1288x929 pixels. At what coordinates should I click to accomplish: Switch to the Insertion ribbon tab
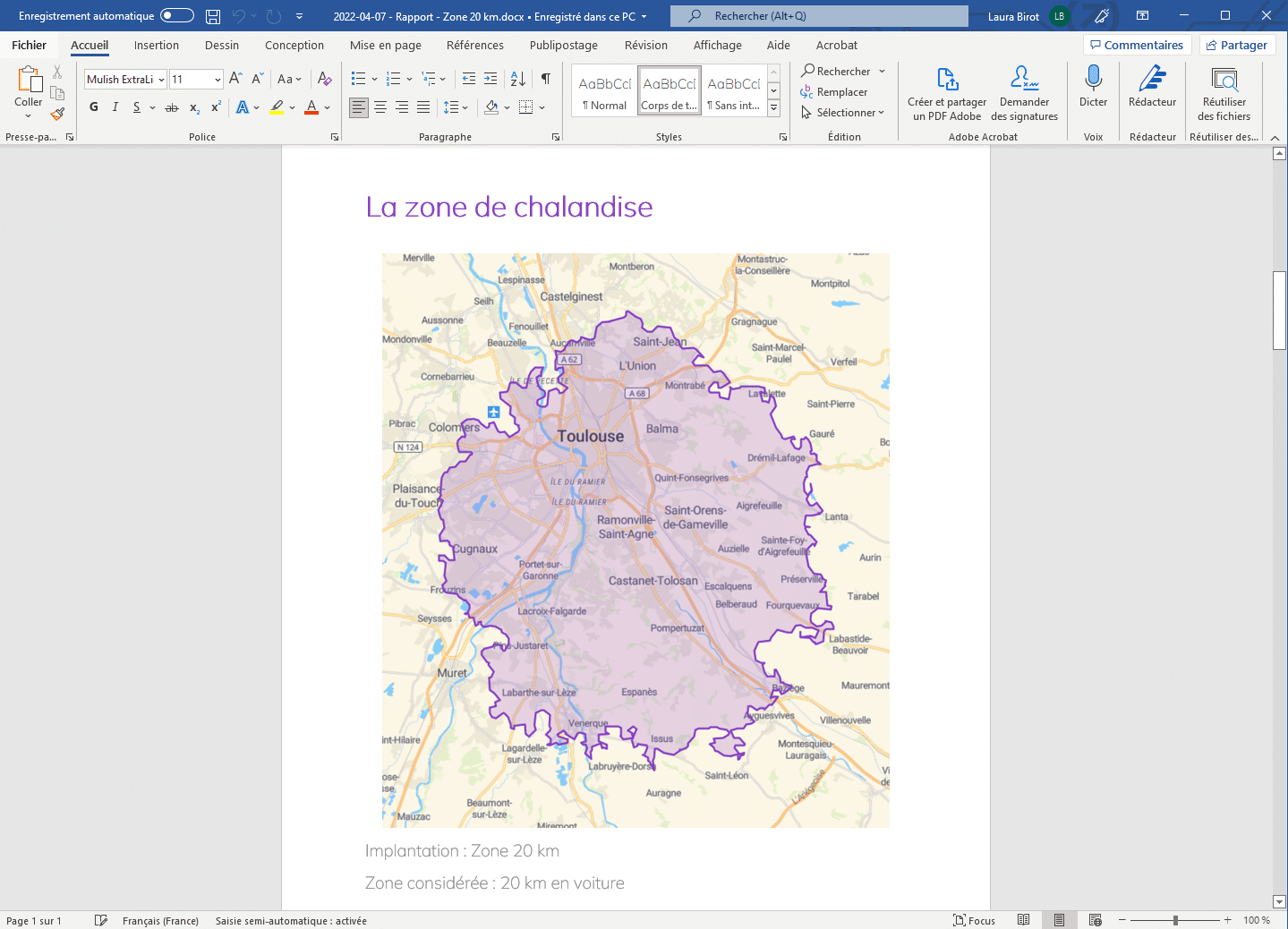tap(157, 46)
